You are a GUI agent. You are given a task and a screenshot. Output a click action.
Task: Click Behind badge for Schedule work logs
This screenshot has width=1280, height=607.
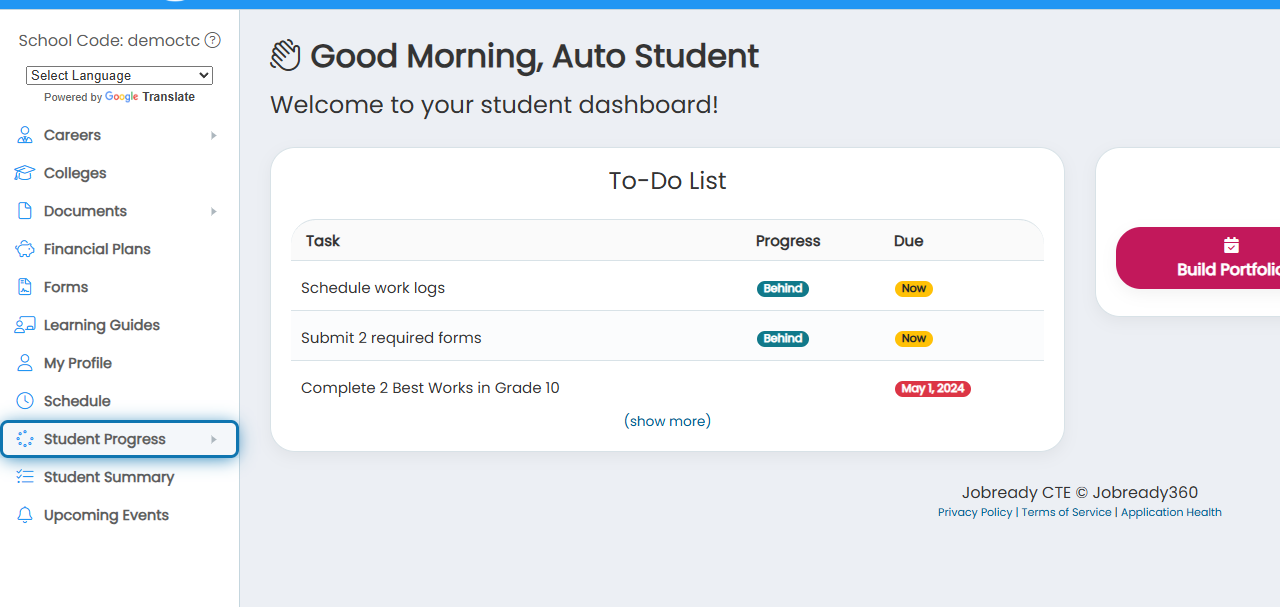coord(783,288)
